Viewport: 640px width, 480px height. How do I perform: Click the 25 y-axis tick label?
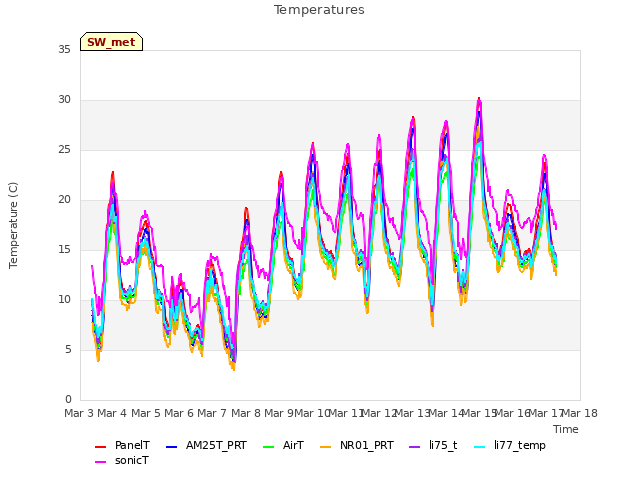coord(64,150)
